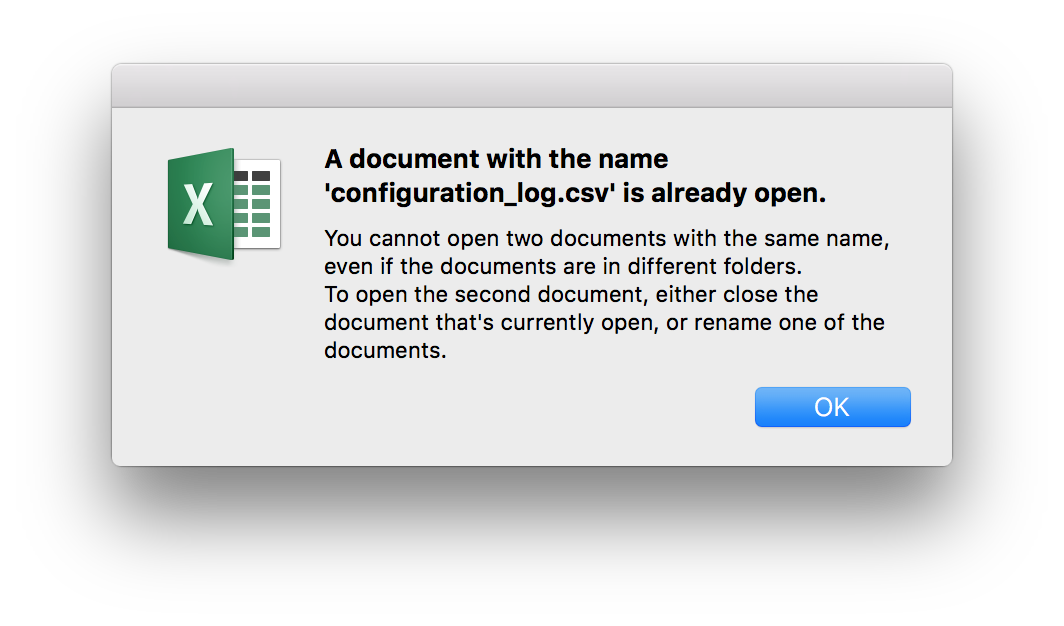
Task: Click the dark header rows on Excel icon sheet
Action: (253, 176)
